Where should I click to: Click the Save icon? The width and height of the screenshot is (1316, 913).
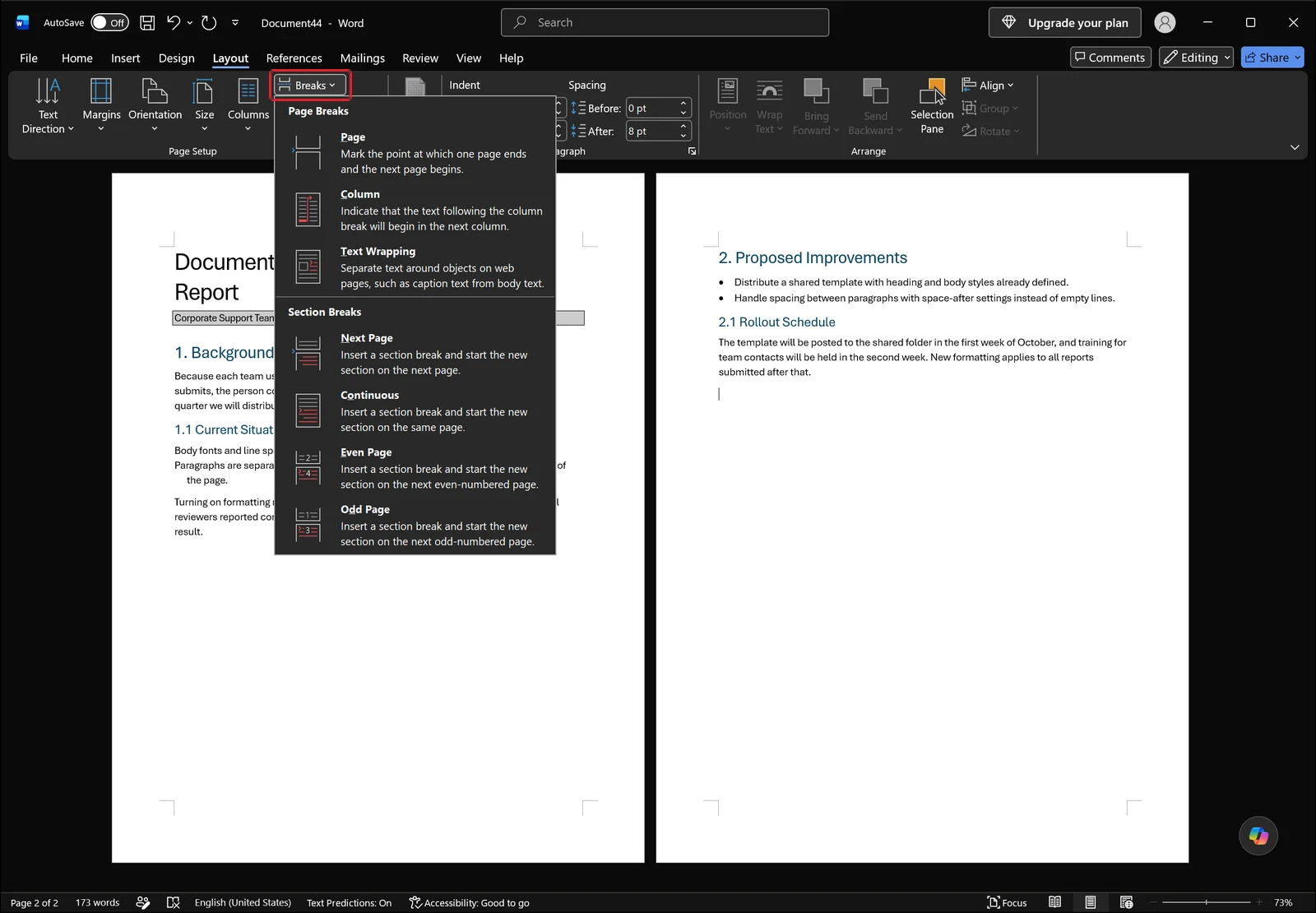[x=147, y=23]
